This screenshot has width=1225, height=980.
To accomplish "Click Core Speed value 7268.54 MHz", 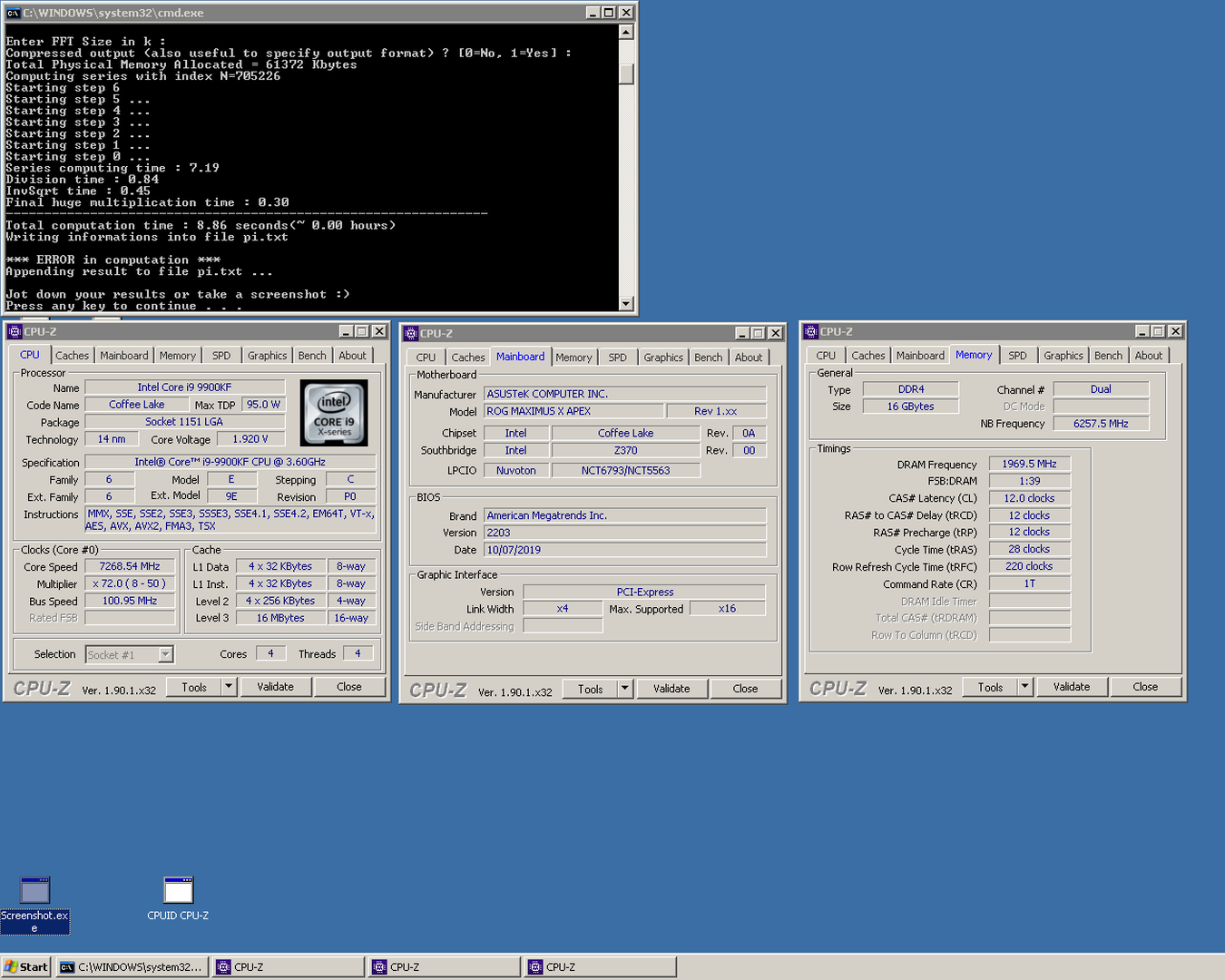I will click(130, 566).
